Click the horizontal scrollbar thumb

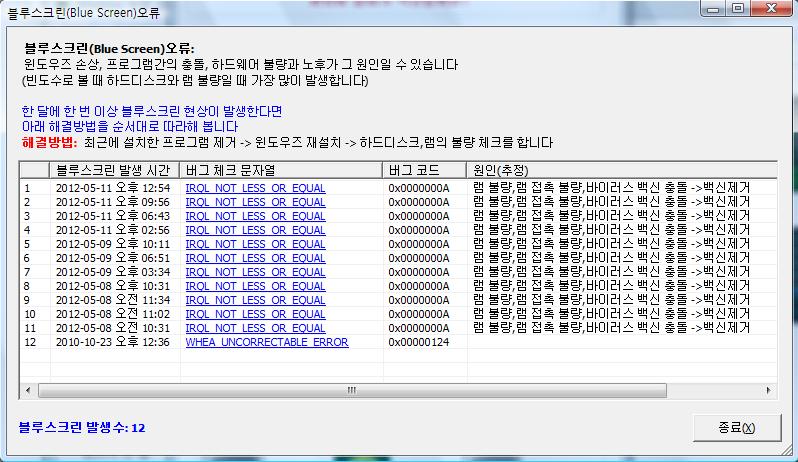pyautogui.click(x=352, y=390)
